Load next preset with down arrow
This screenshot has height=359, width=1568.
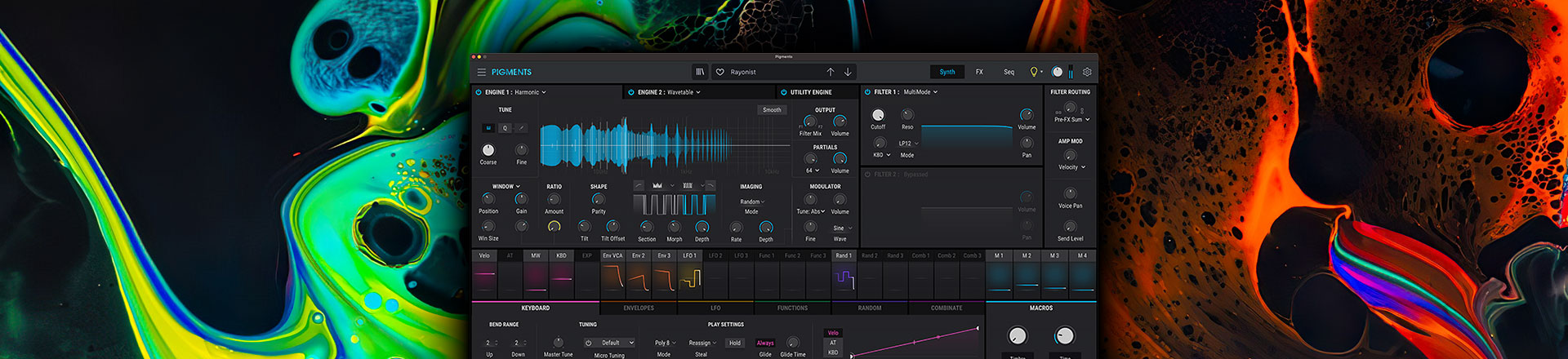[849, 72]
